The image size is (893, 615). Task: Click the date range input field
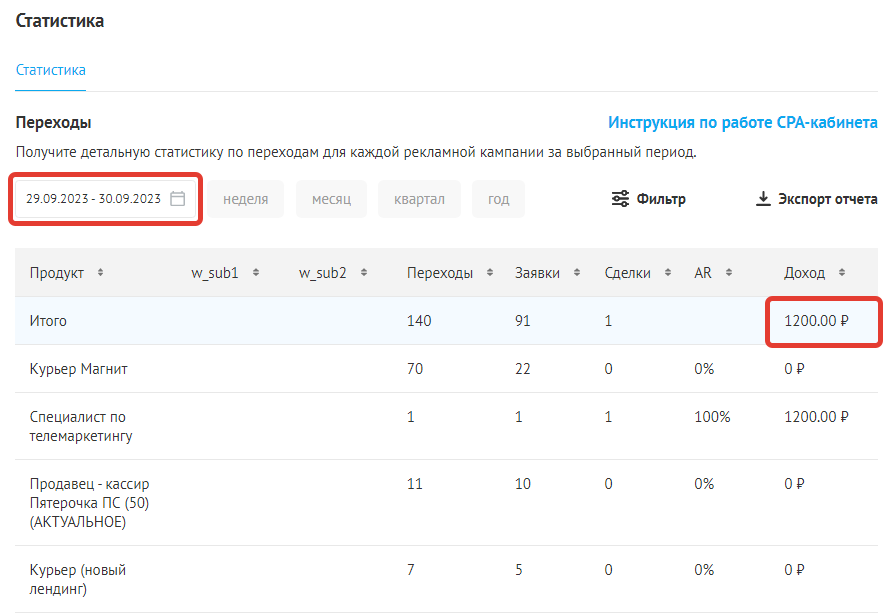106,199
